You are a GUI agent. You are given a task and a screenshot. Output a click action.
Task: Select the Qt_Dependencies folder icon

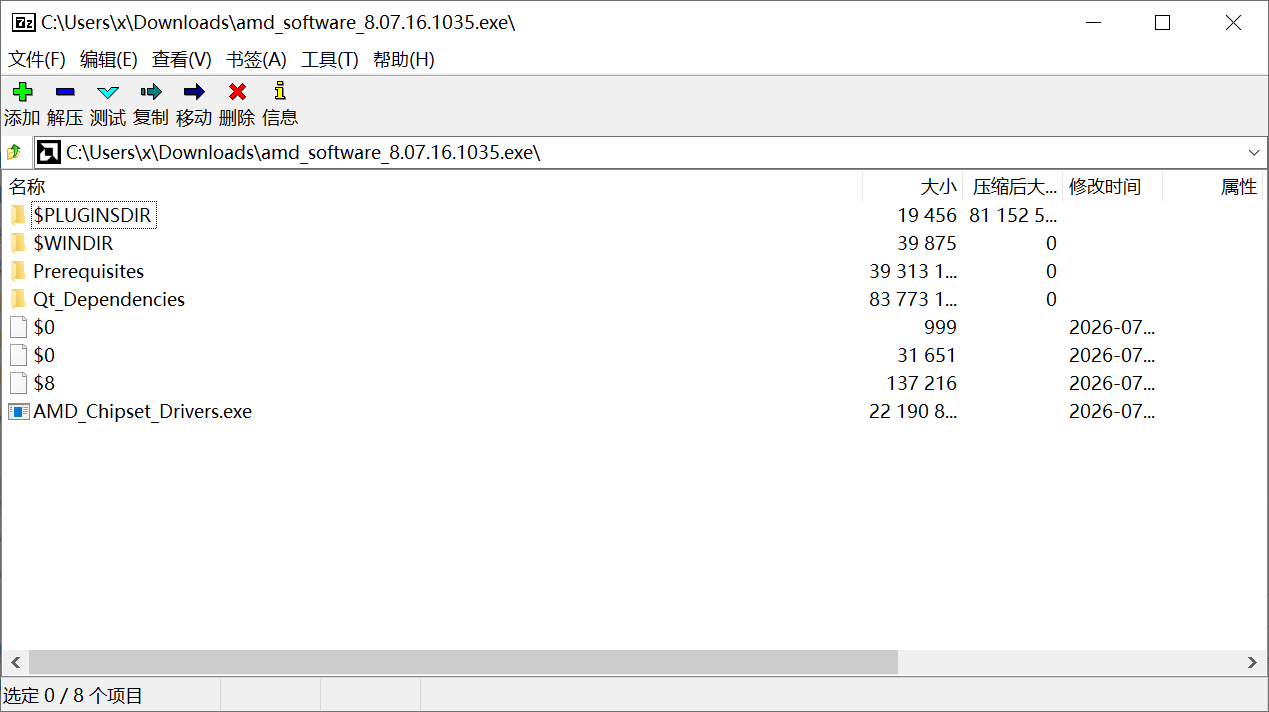[18, 299]
